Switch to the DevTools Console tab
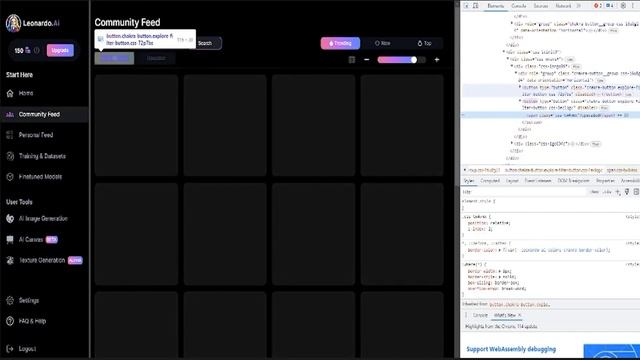Screen dimensions: 640x360 [518, 6]
